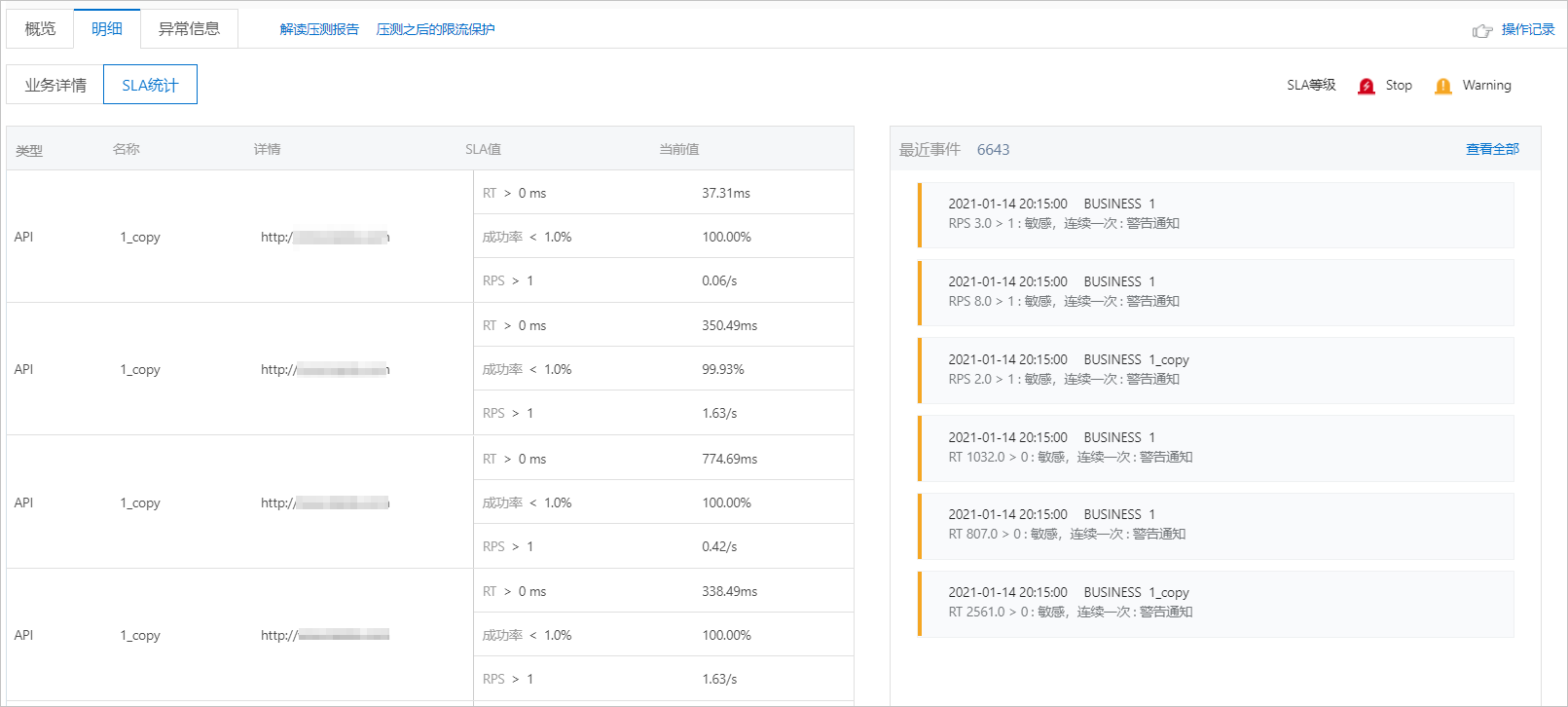Click the SLA等级 label

1311,85
